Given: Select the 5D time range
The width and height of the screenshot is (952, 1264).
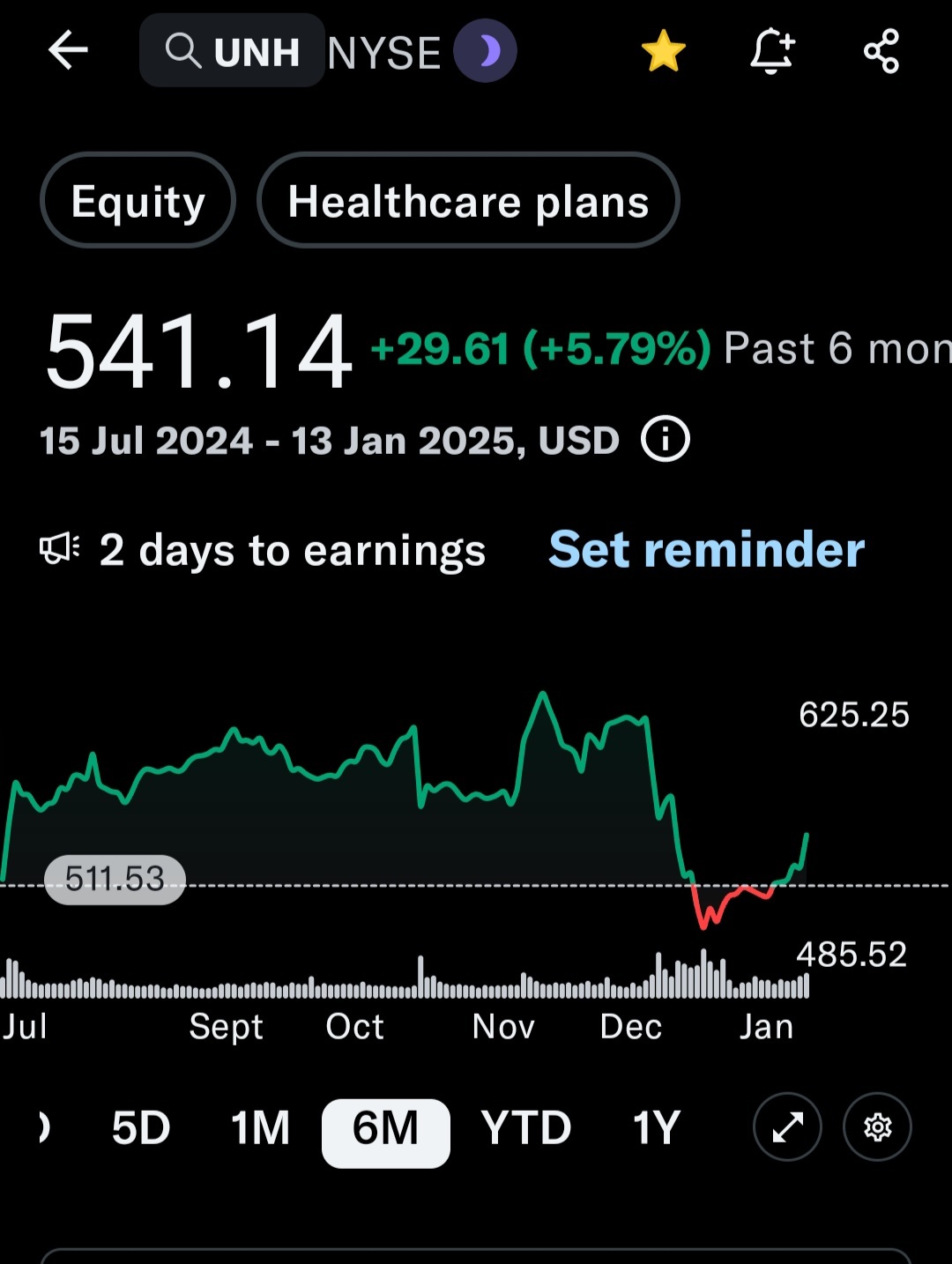Looking at the screenshot, I should coord(141,1127).
